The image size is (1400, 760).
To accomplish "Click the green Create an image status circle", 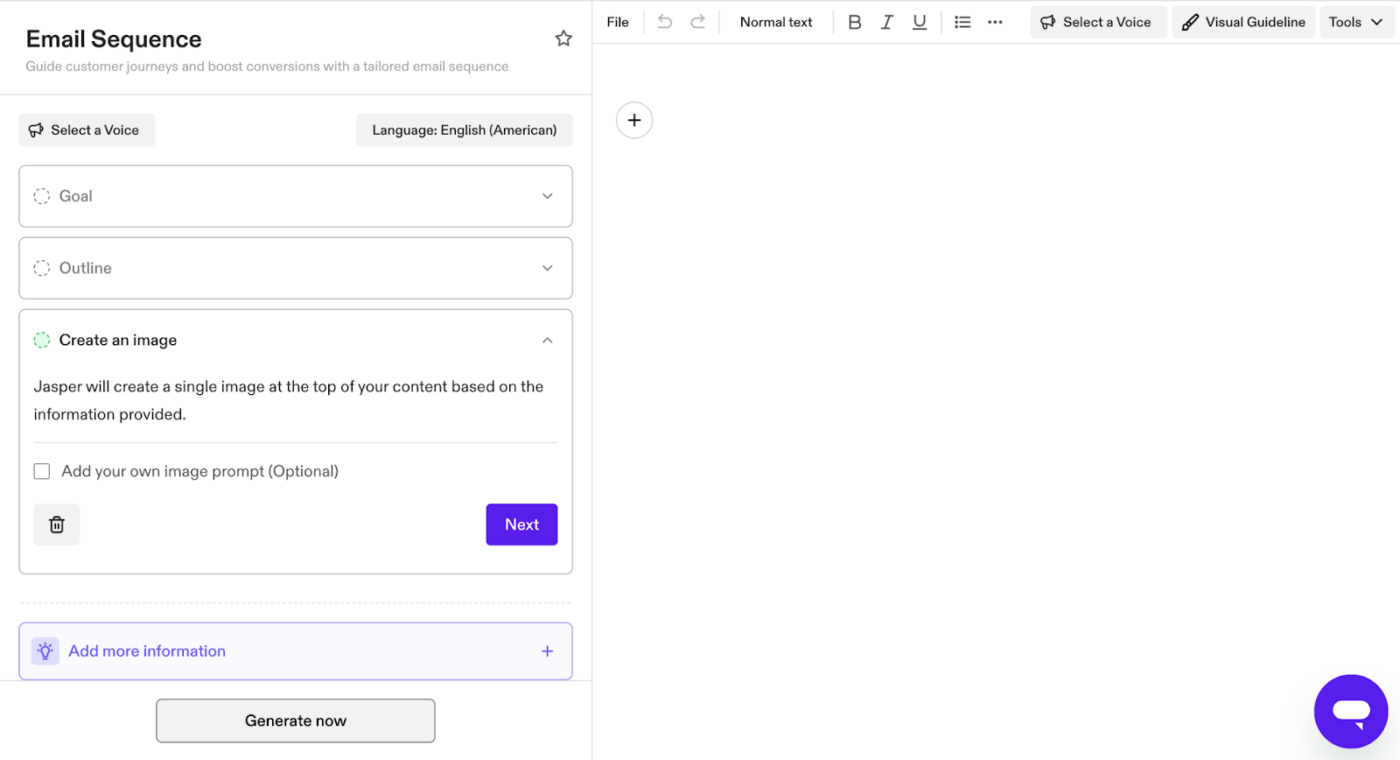I will [x=42, y=340].
